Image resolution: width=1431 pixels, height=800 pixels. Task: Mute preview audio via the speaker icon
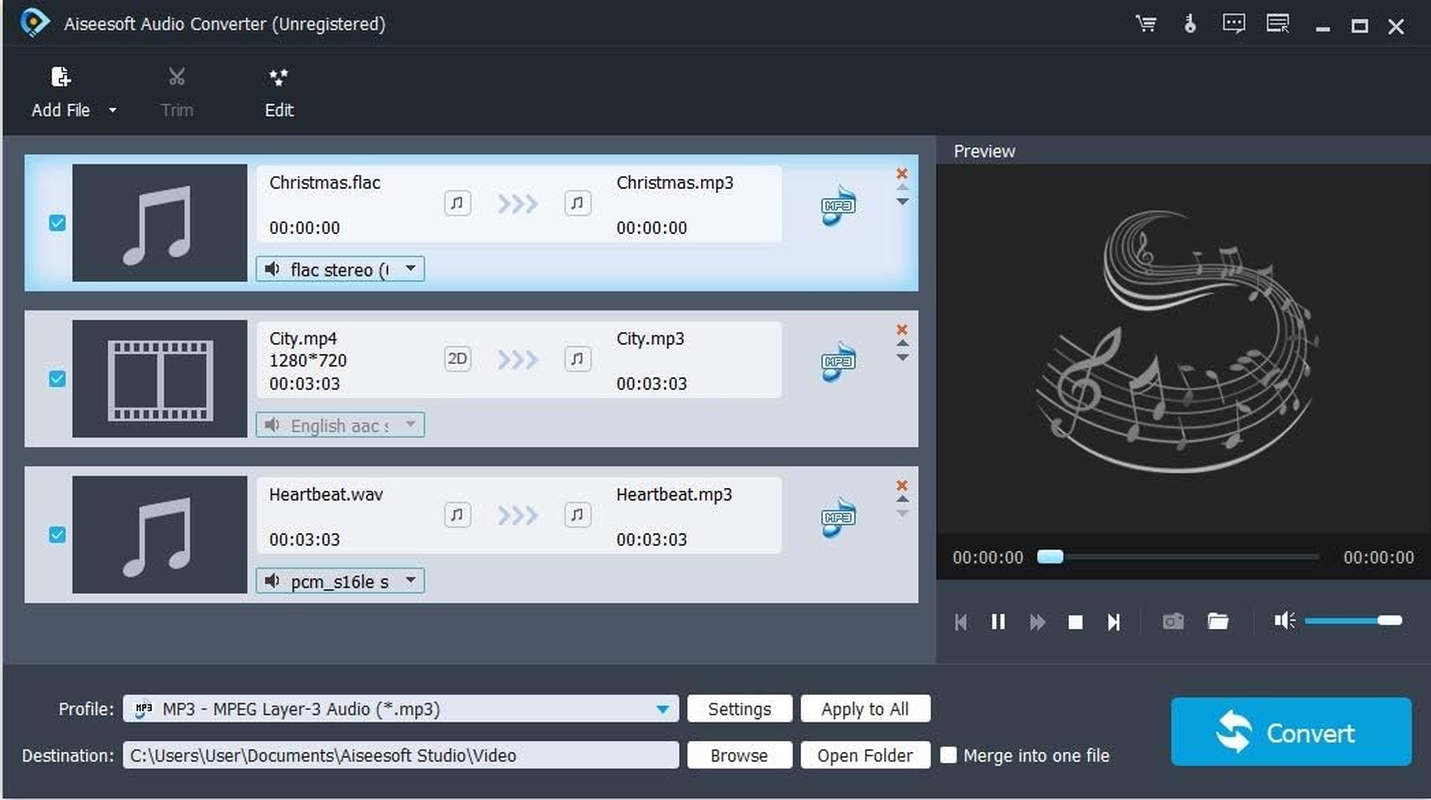click(x=1285, y=620)
